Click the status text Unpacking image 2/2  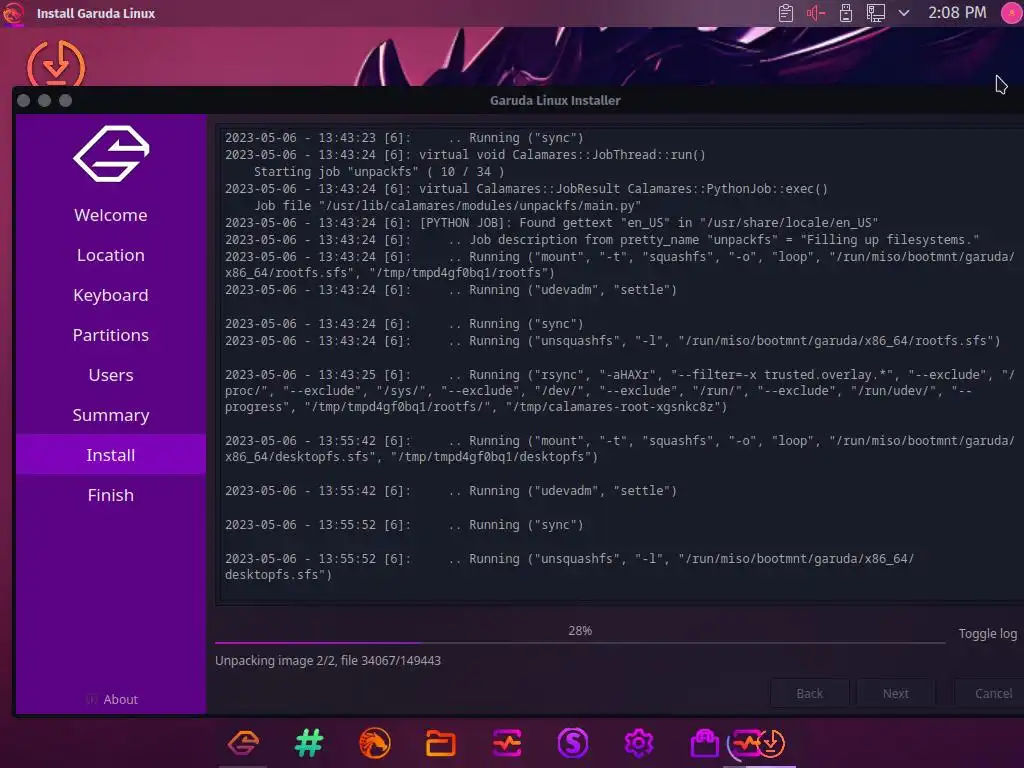(328, 661)
